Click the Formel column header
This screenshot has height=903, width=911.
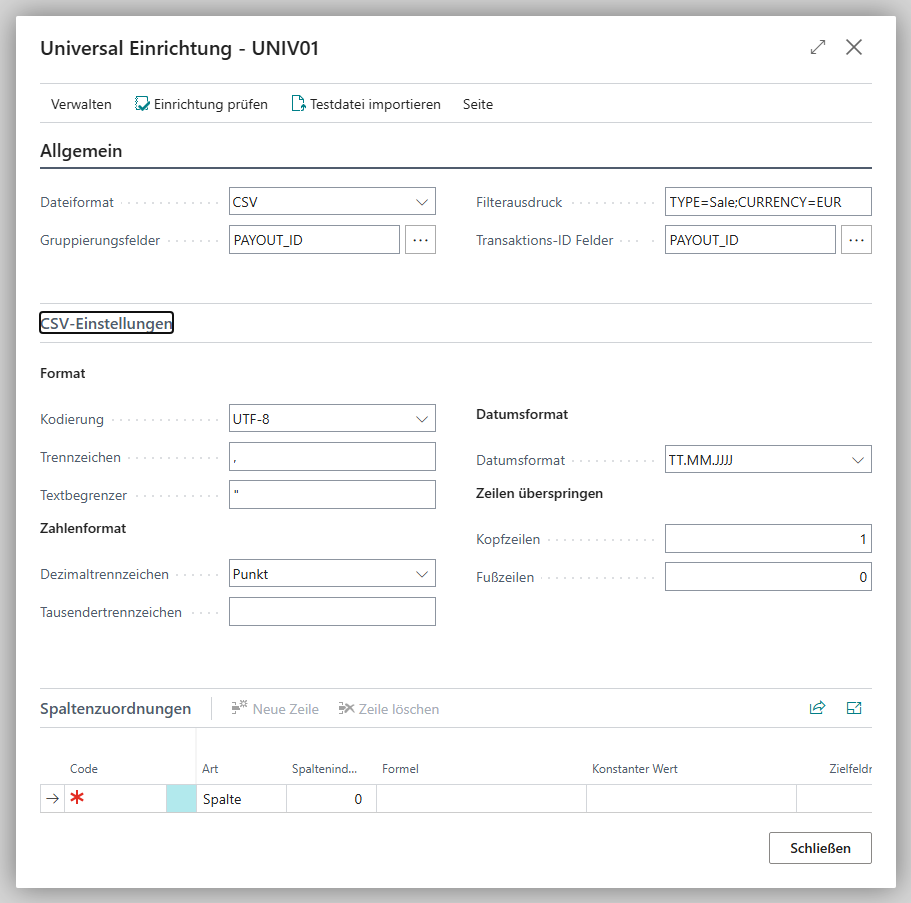400,768
